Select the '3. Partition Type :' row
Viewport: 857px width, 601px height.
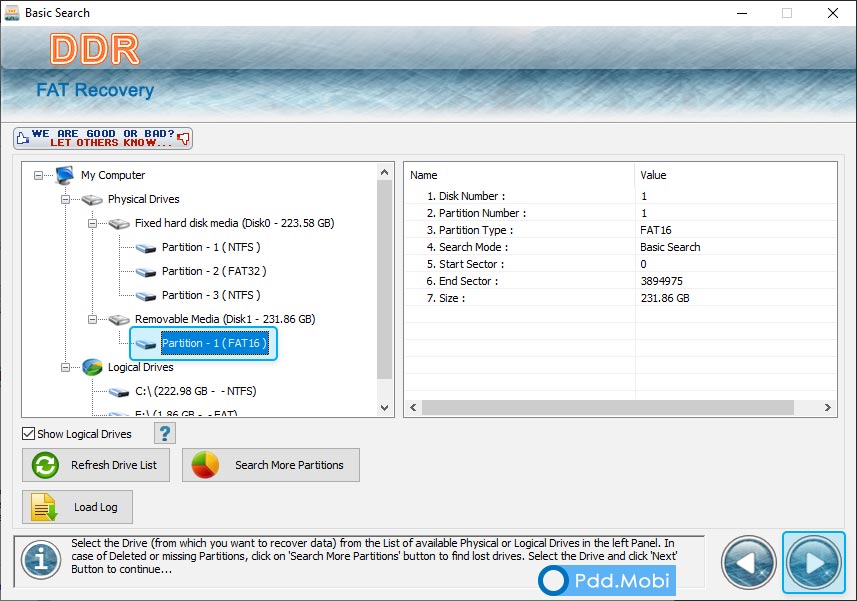coord(621,230)
